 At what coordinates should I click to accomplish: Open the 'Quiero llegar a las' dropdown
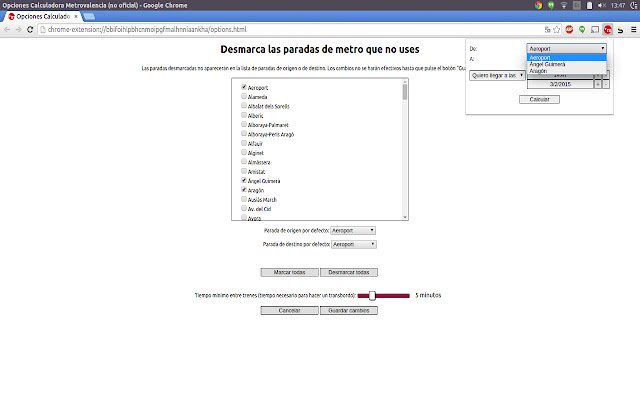click(x=497, y=76)
